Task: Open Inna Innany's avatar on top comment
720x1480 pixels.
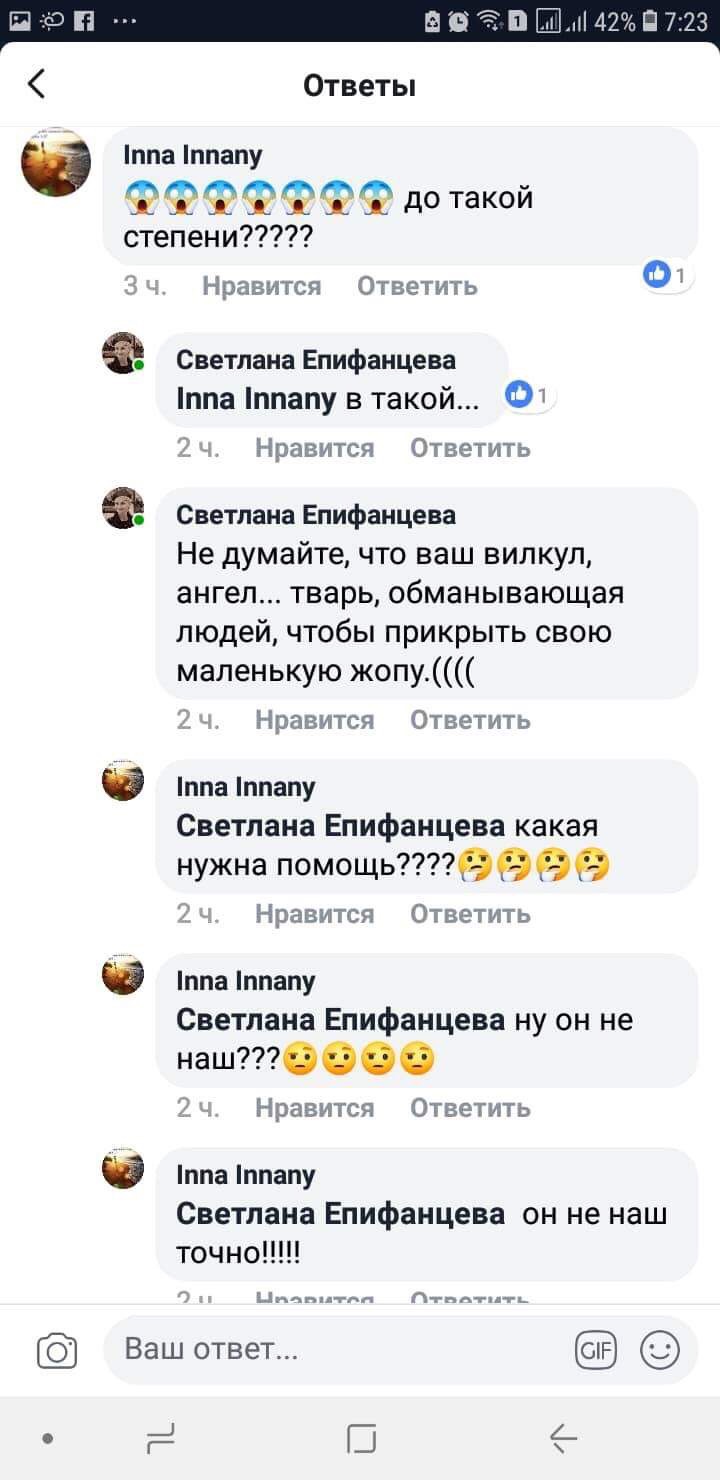Action: (56, 162)
